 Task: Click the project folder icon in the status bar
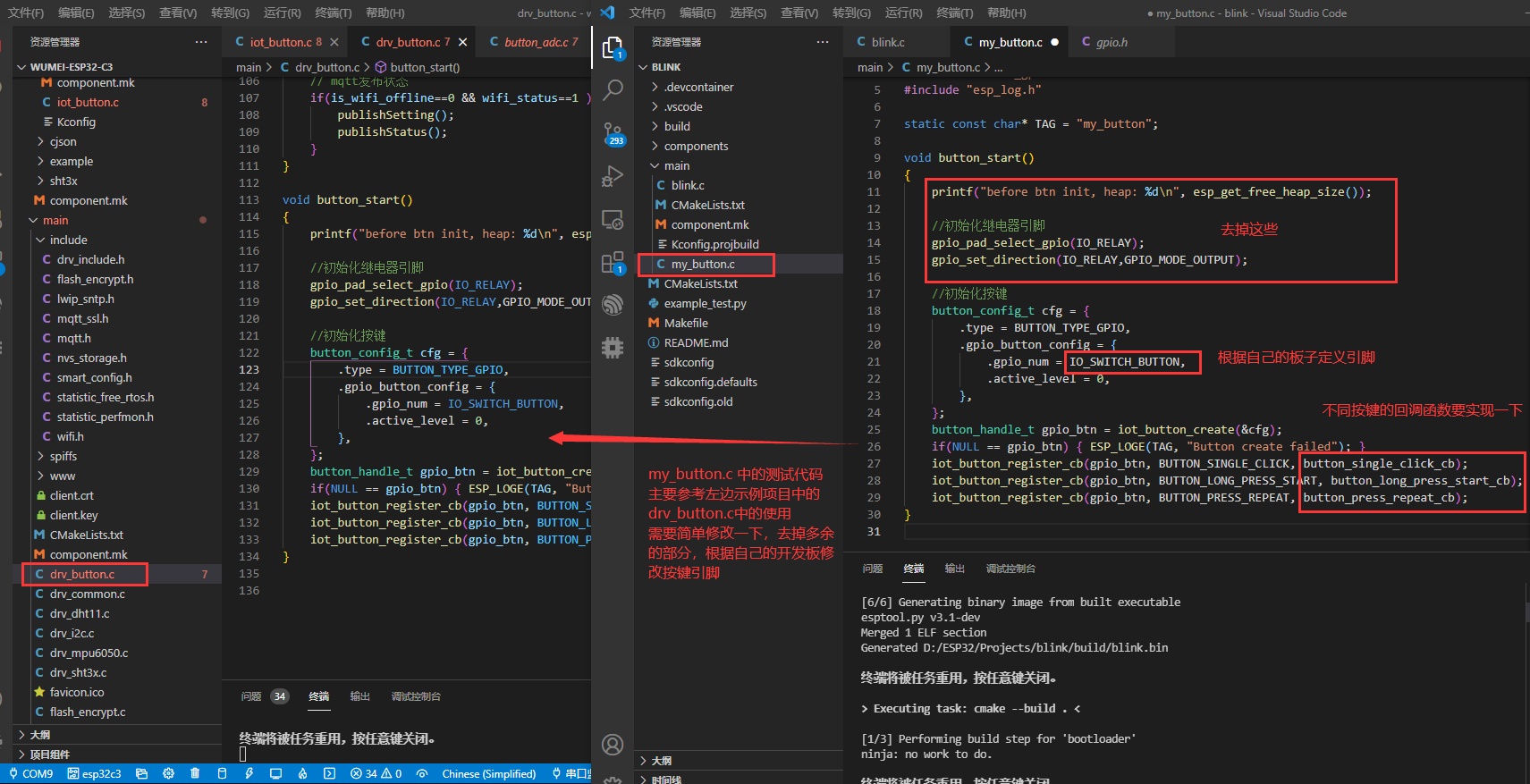(141, 773)
